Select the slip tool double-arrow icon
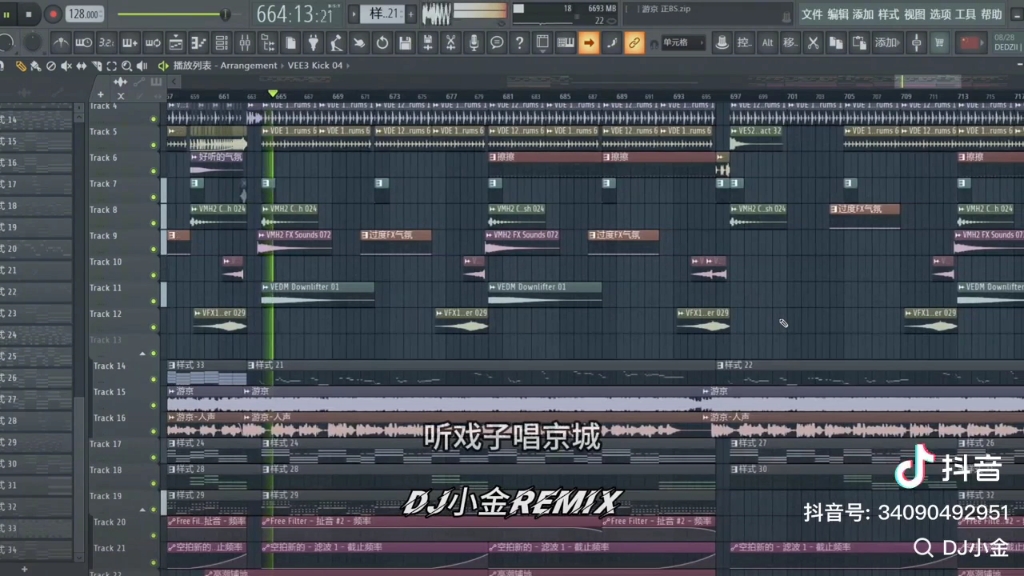Viewport: 1024px width, 576px height. pyautogui.click(x=81, y=66)
